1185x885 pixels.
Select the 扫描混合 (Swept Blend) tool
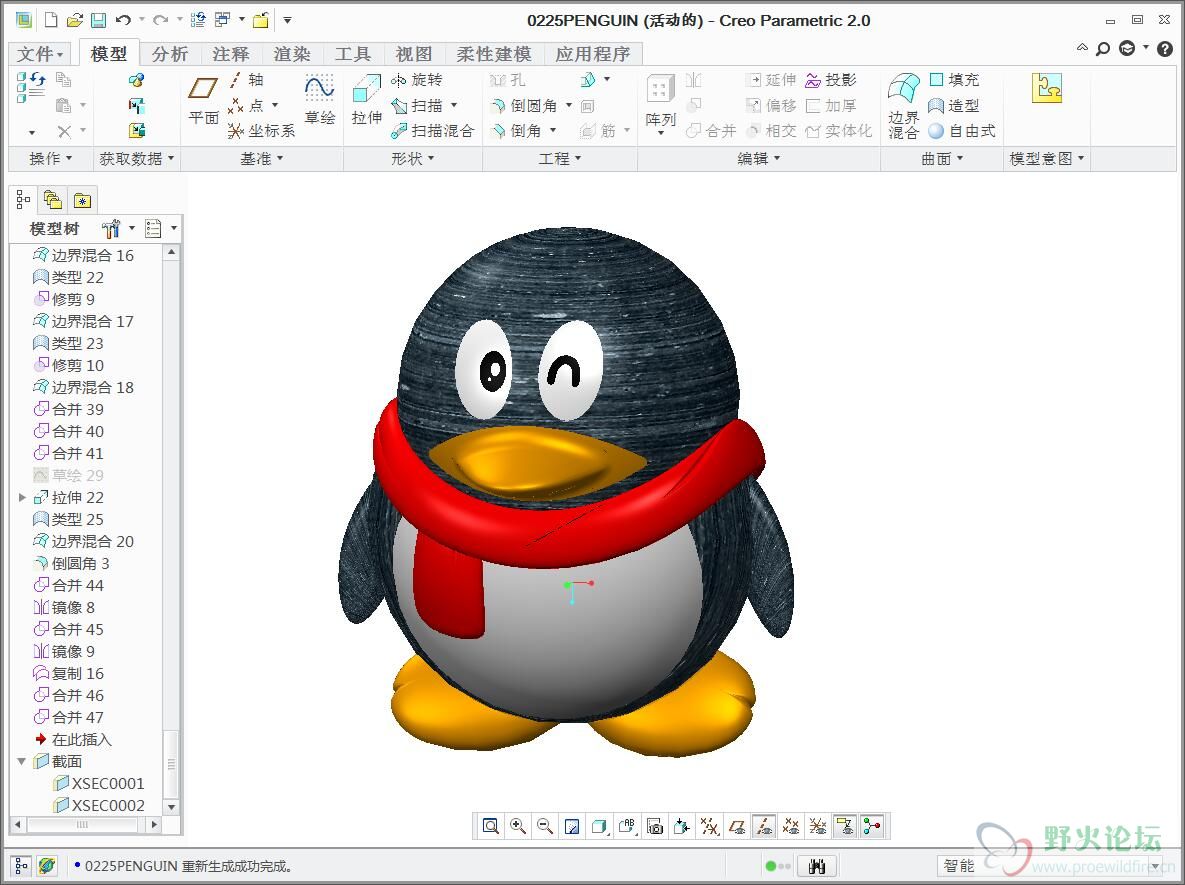point(432,131)
